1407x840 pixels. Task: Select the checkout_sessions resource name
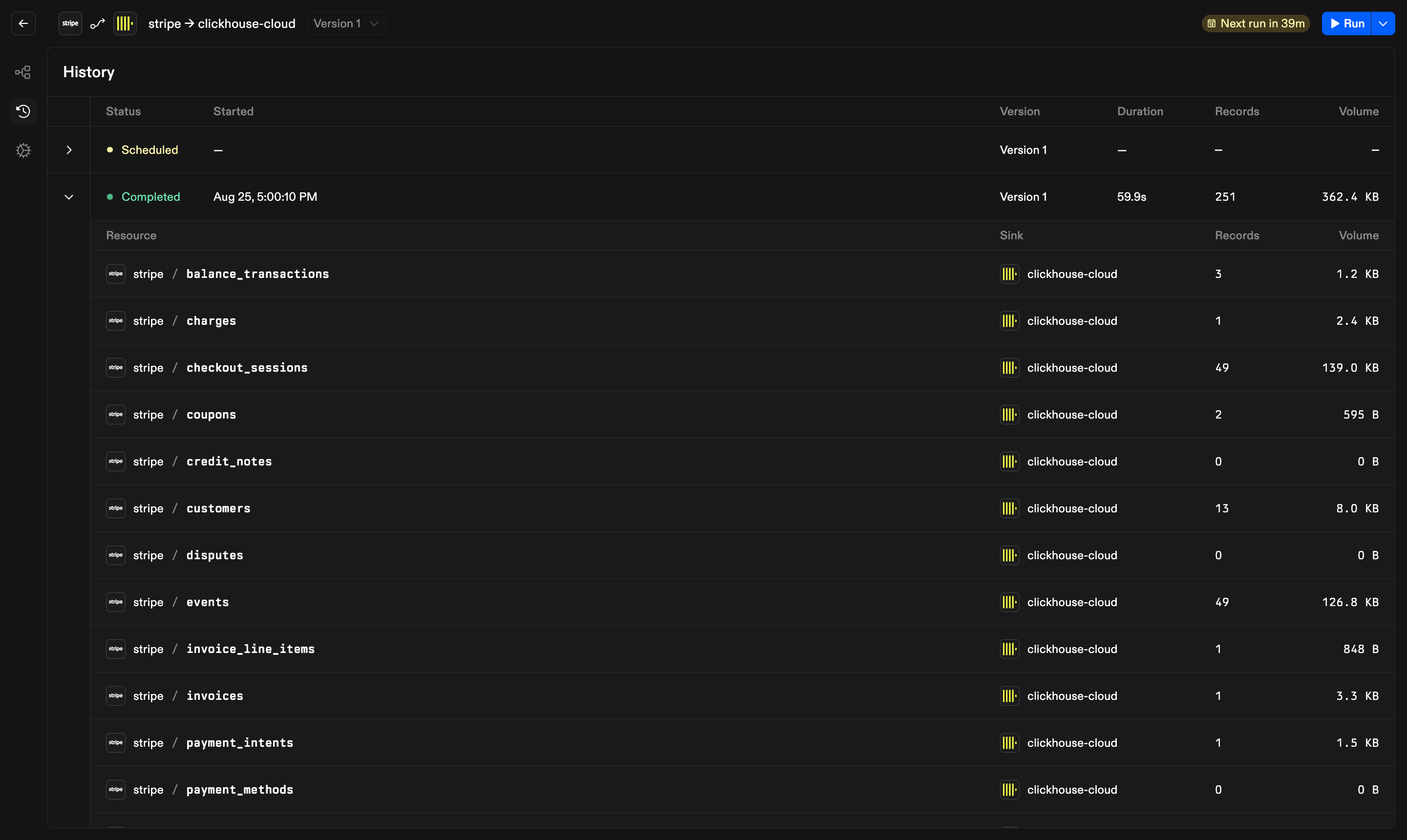pos(247,368)
